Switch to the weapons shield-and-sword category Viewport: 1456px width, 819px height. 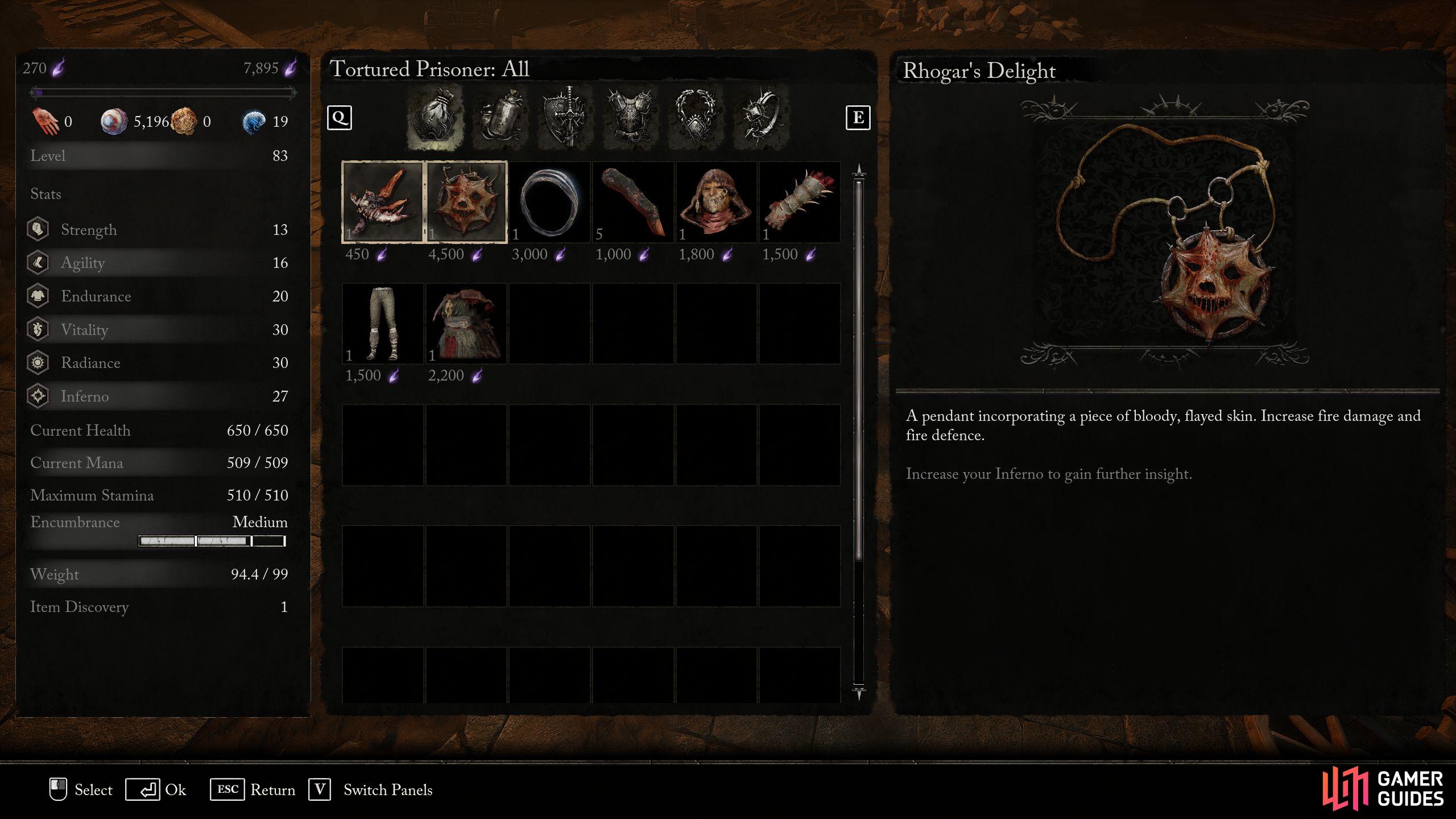pos(565,118)
